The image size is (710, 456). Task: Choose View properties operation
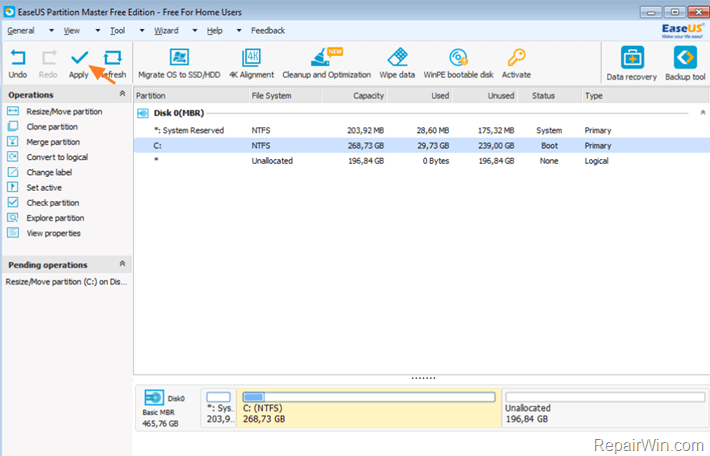click(x=53, y=233)
